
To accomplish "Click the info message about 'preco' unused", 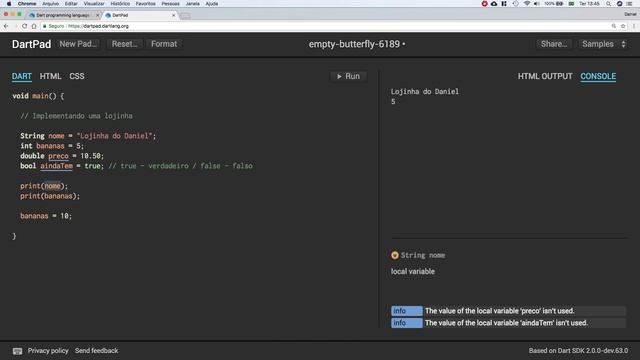I will click(x=508, y=311).
